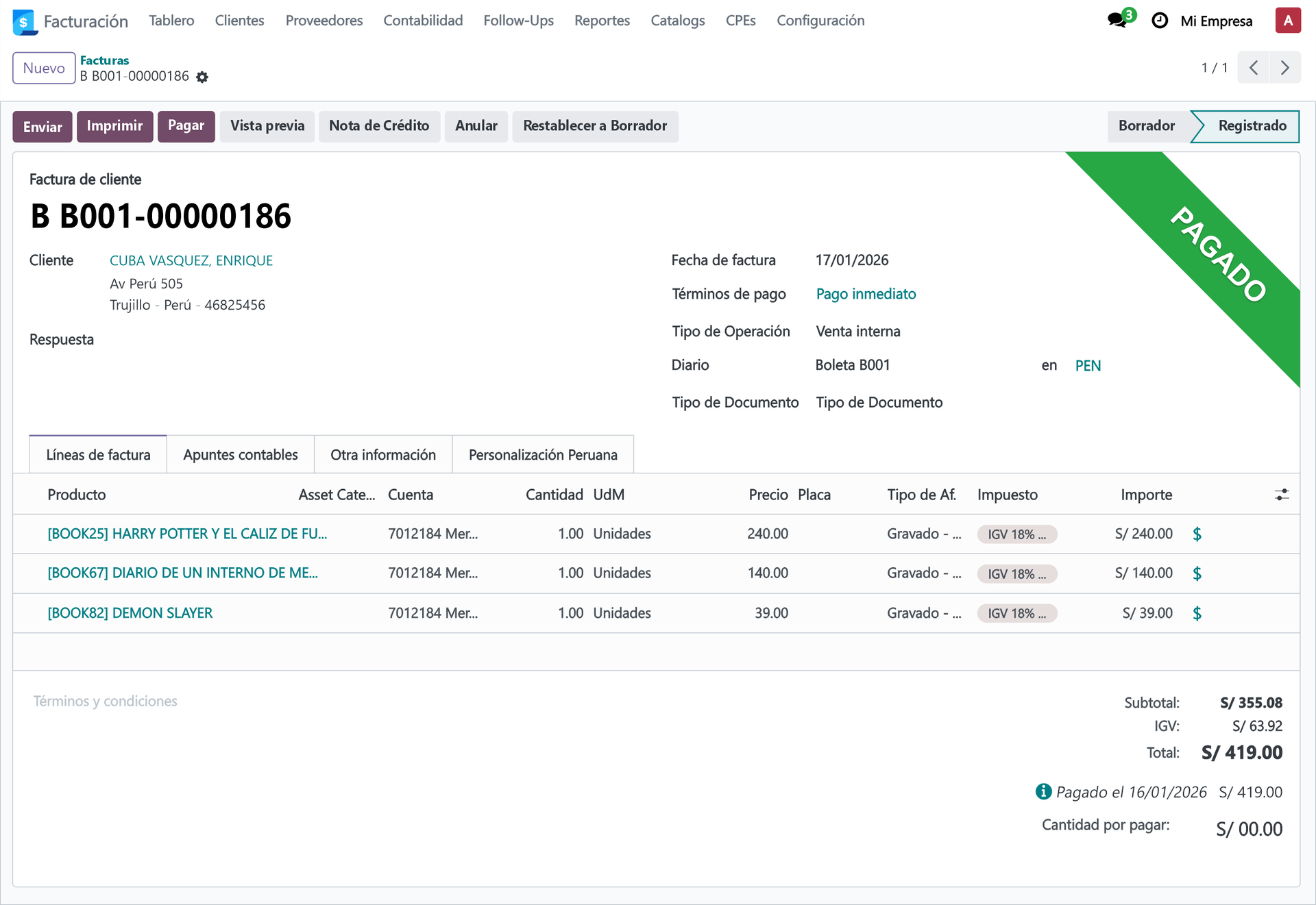Open the user avatar menu
The height and width of the screenshot is (905, 1316).
point(1287,21)
